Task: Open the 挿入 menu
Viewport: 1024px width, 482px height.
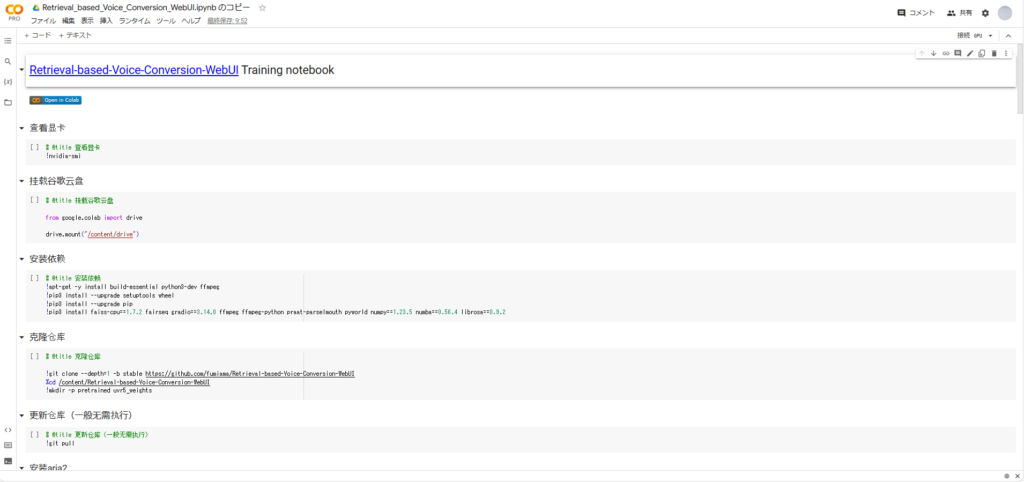Action: [x=106, y=21]
